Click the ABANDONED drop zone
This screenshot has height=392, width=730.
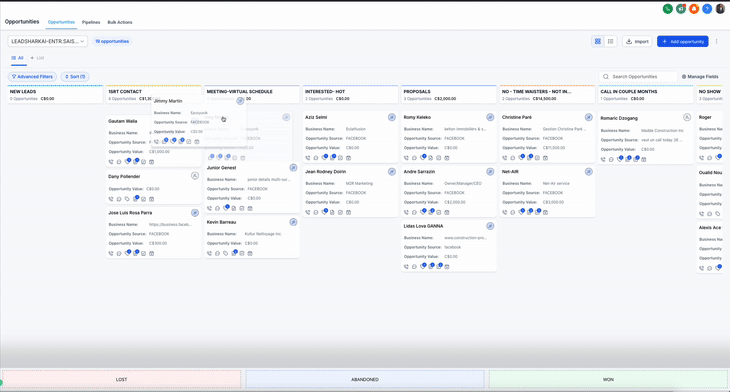365,379
